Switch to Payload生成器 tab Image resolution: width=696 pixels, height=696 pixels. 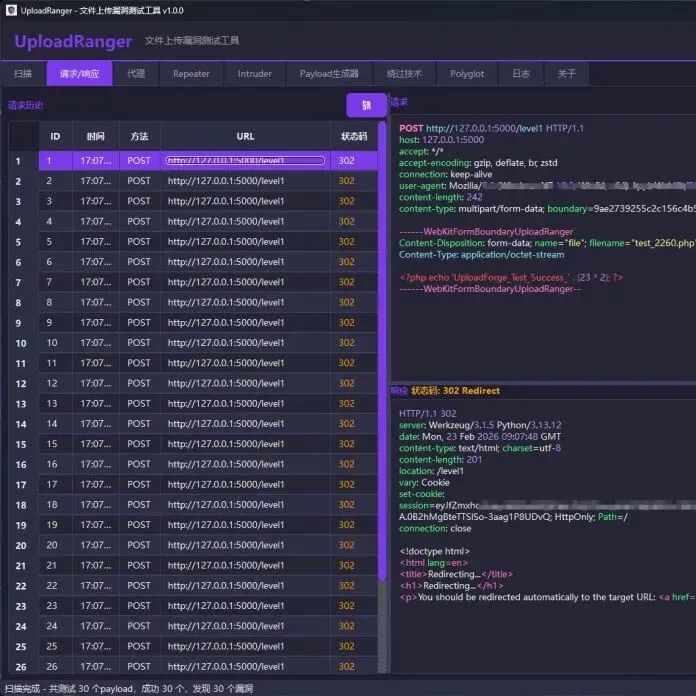pos(329,74)
